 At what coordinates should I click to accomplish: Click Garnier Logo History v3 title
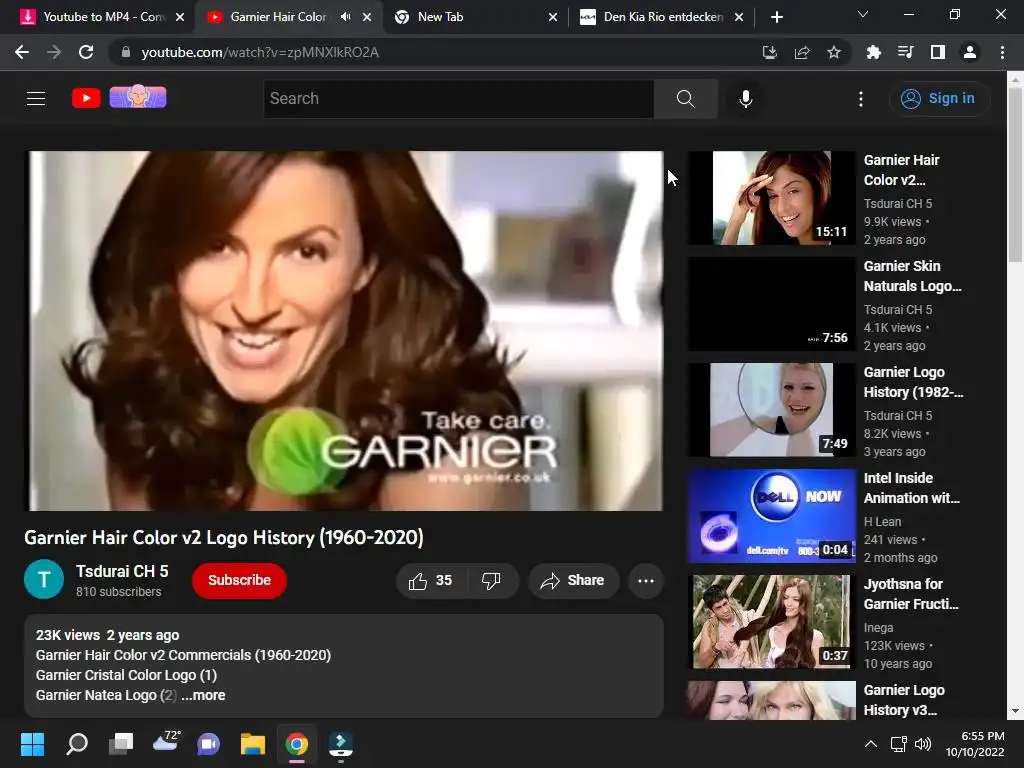pyautogui.click(x=904, y=700)
